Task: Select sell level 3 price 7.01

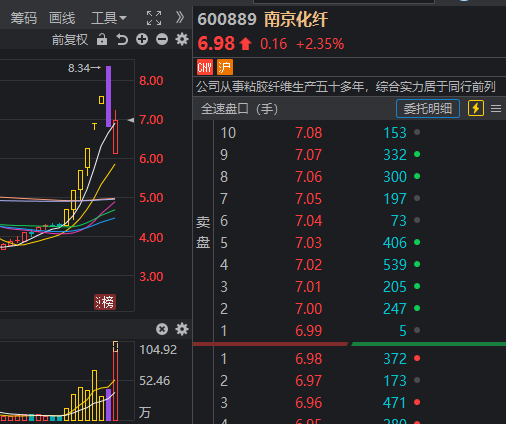Action: 309,287
